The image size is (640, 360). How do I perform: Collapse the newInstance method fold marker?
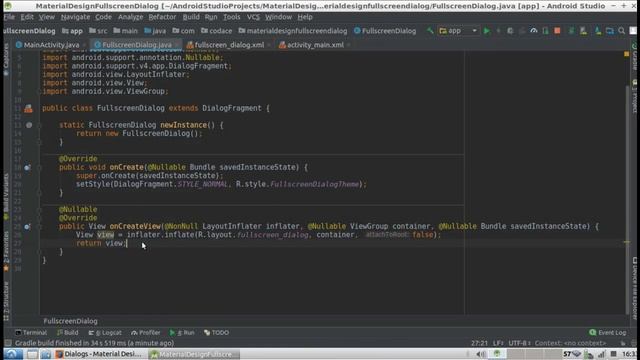pos(40,125)
